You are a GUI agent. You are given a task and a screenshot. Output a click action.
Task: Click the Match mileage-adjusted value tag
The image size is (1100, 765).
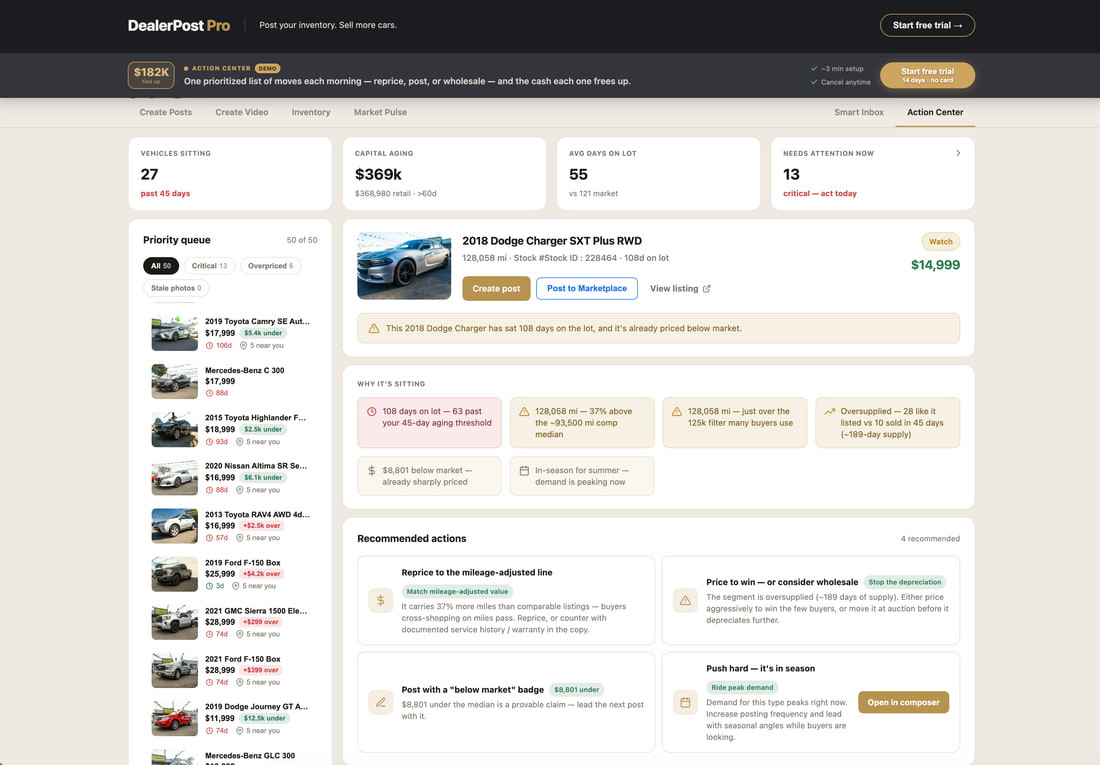coord(457,592)
